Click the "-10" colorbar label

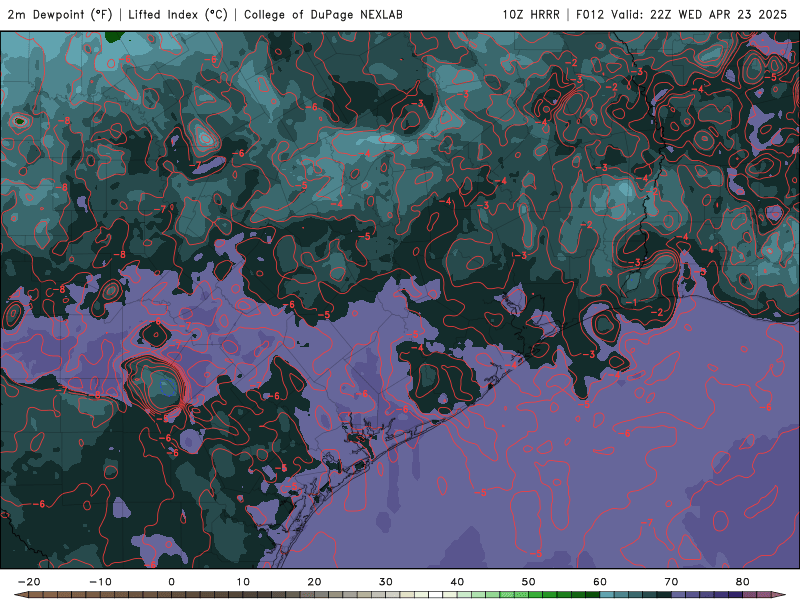tap(100, 582)
